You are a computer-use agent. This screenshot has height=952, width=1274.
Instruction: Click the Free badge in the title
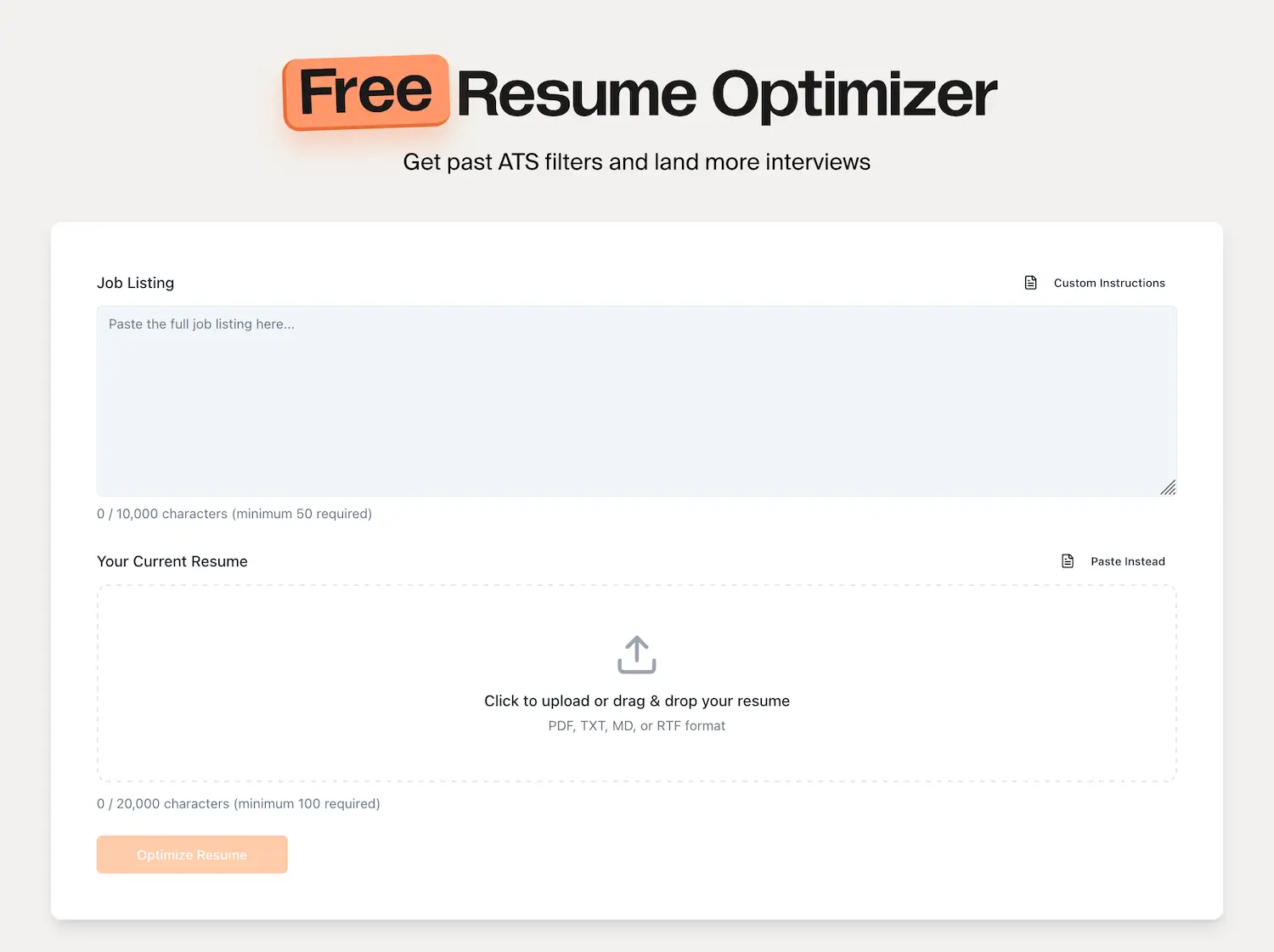point(365,91)
